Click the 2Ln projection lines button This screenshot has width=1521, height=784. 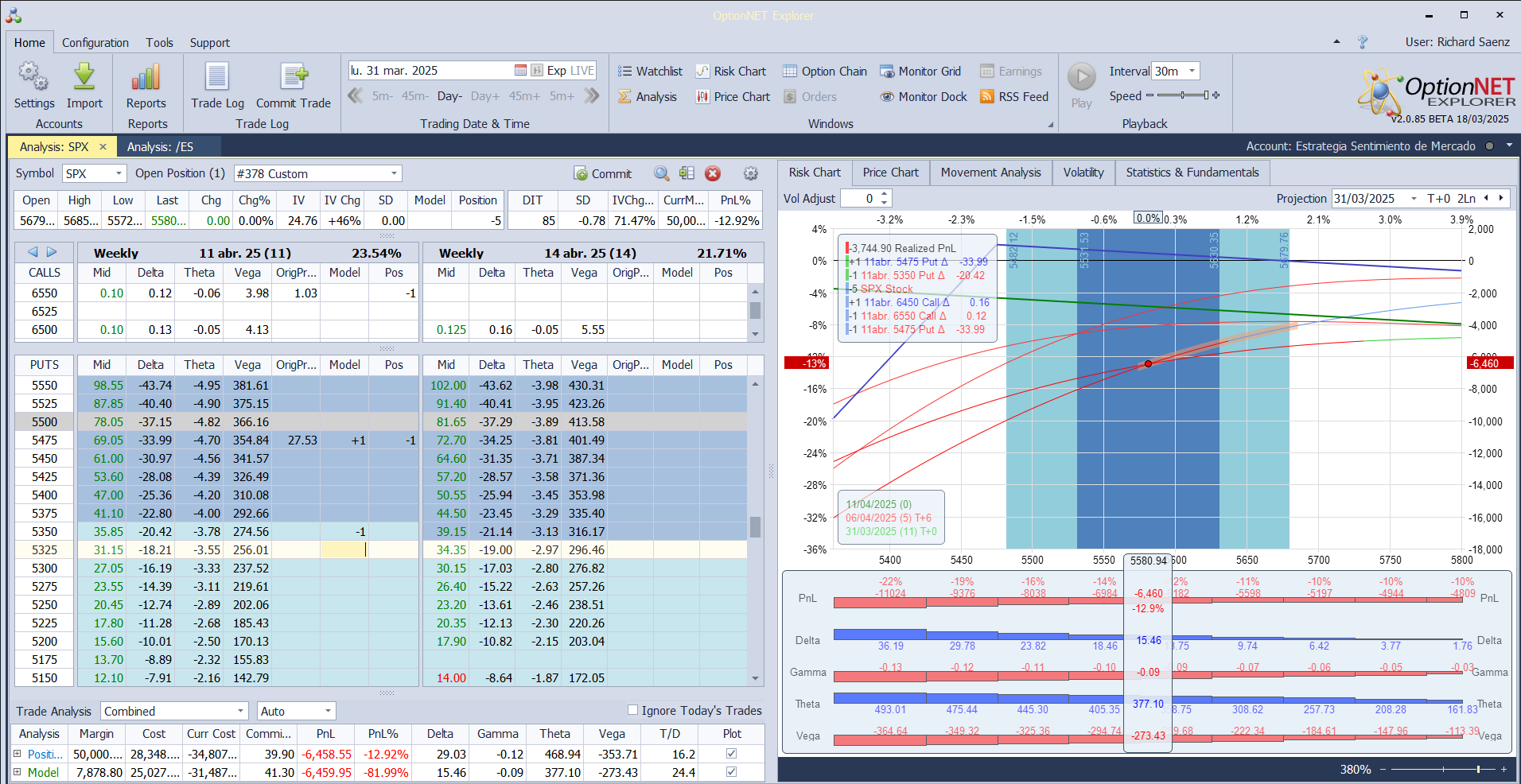click(x=1466, y=199)
